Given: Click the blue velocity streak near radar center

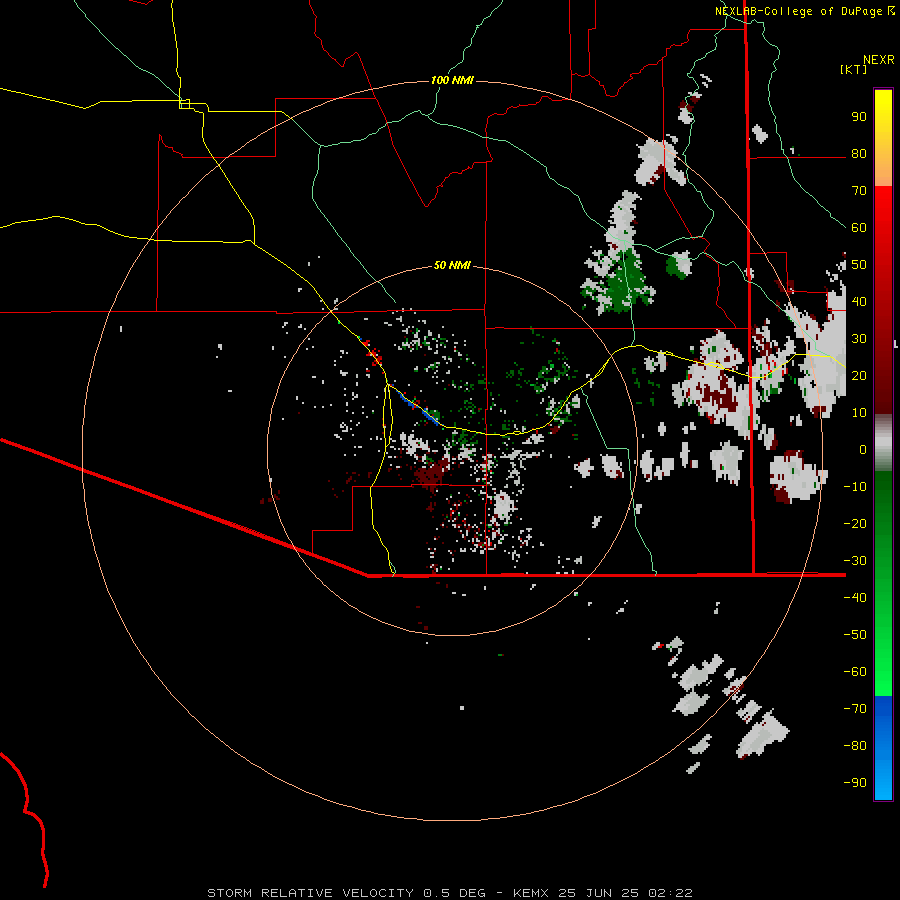Looking at the screenshot, I should coord(419,408).
